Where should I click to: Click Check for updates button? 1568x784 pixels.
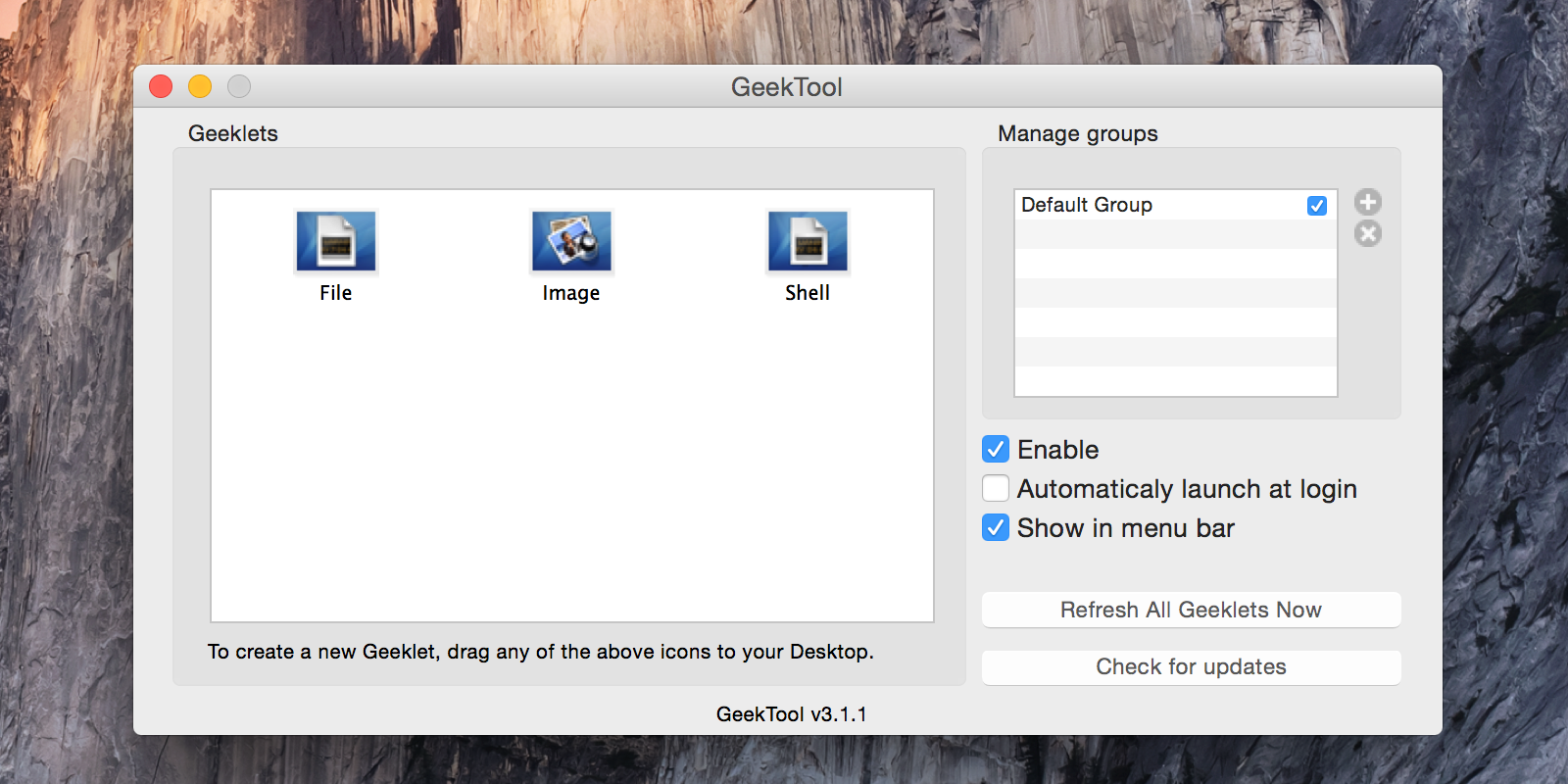click(x=1191, y=667)
